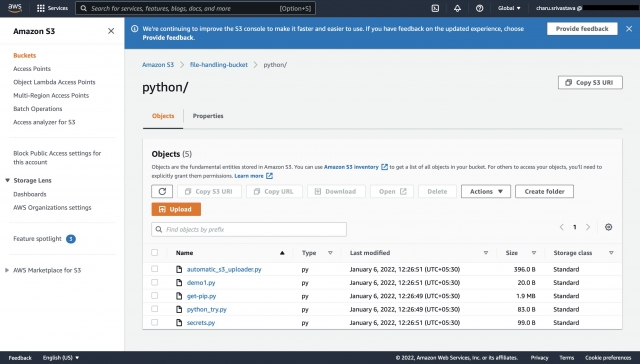
Task: Click the external link icon after Amazon S3 inventory
Action: pos(384,167)
